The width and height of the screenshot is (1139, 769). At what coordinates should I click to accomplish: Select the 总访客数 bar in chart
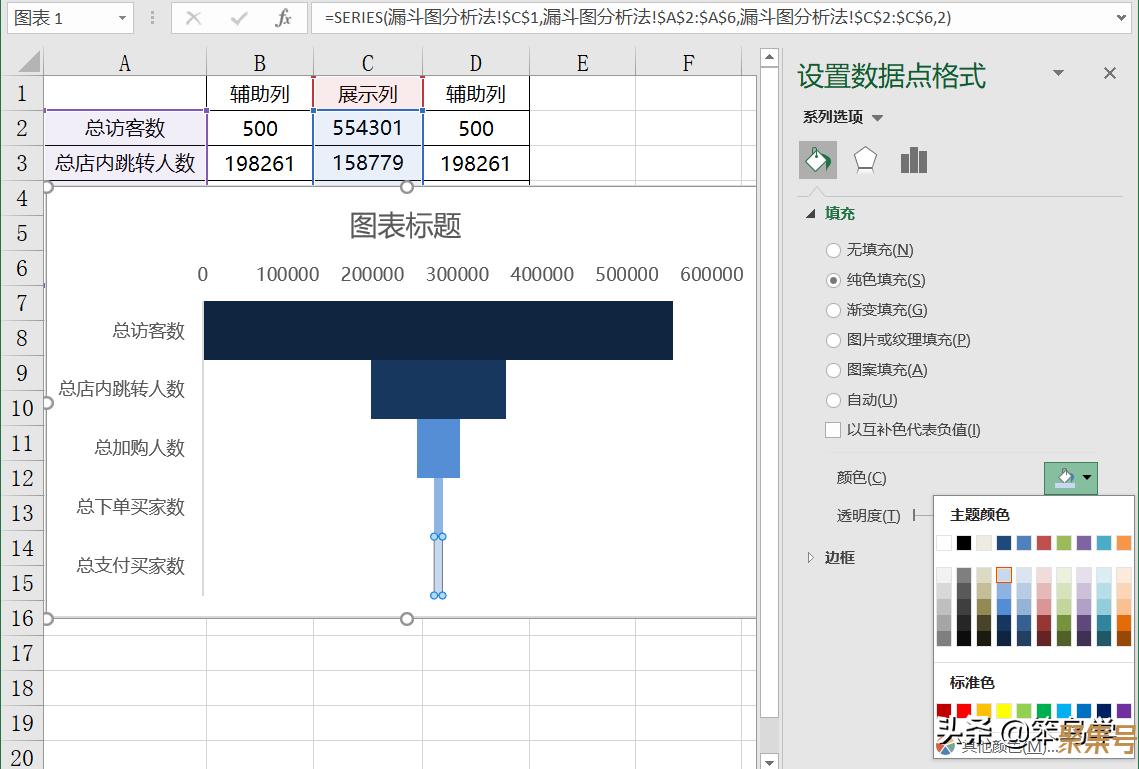tap(438, 330)
